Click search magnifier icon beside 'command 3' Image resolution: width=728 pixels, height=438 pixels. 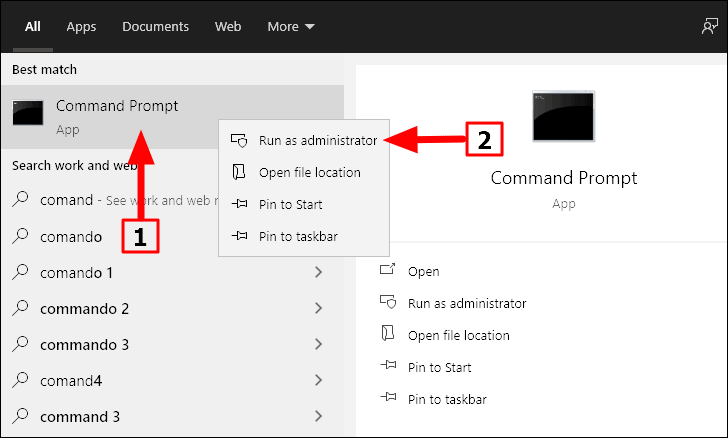tap(20, 416)
